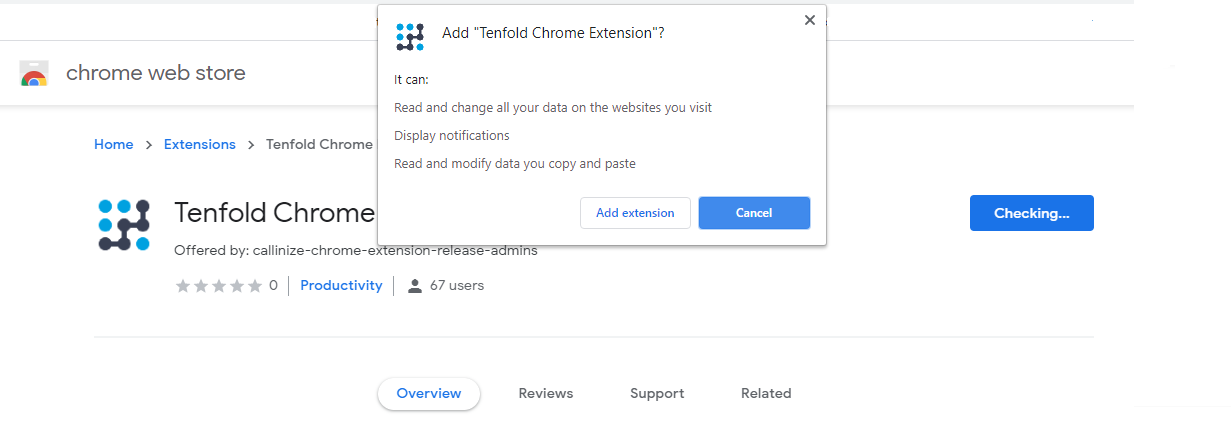1231x441 pixels.
Task: Click the chevron after Extensions breadcrumb
Action: pos(251,145)
